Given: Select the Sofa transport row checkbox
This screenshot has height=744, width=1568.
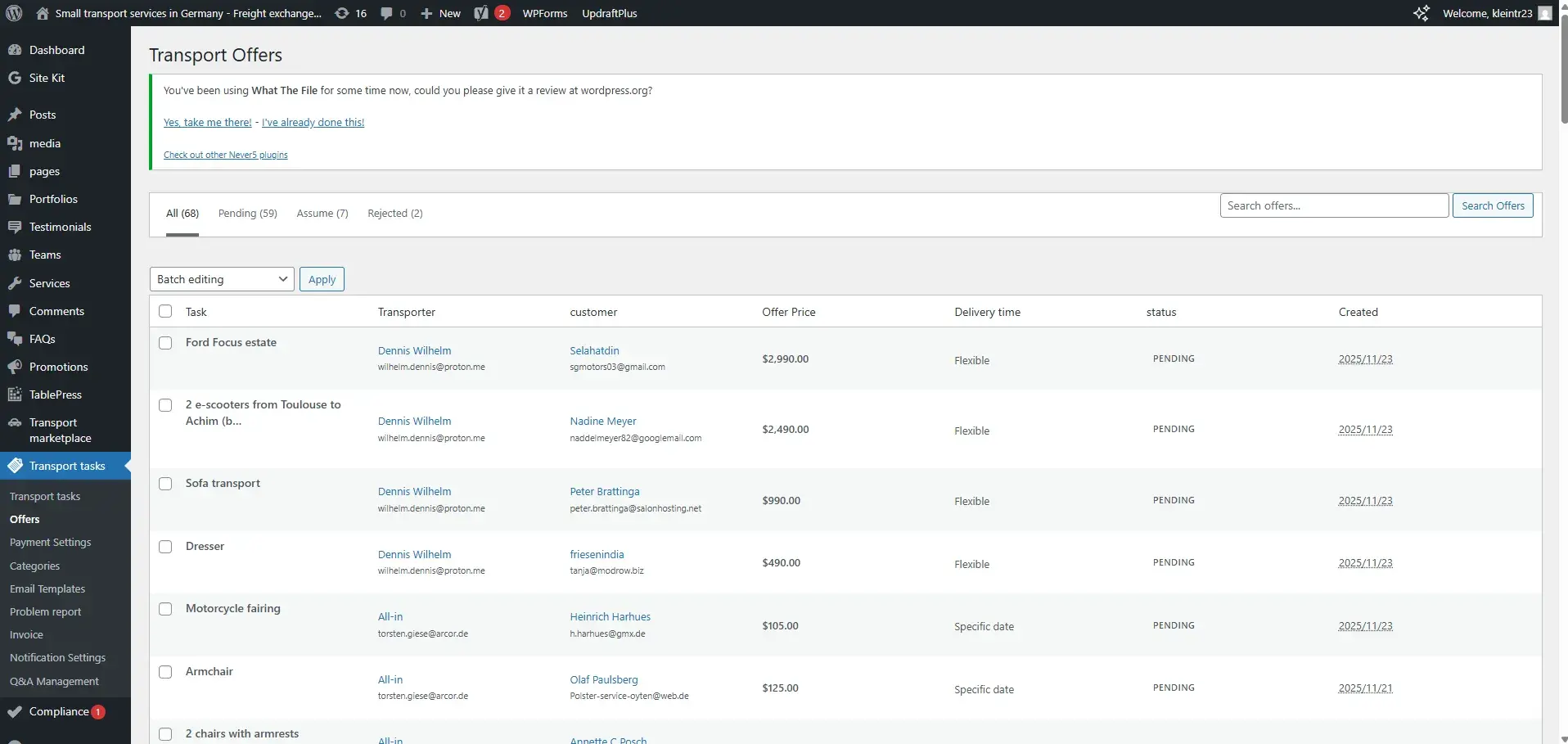Looking at the screenshot, I should (165, 484).
